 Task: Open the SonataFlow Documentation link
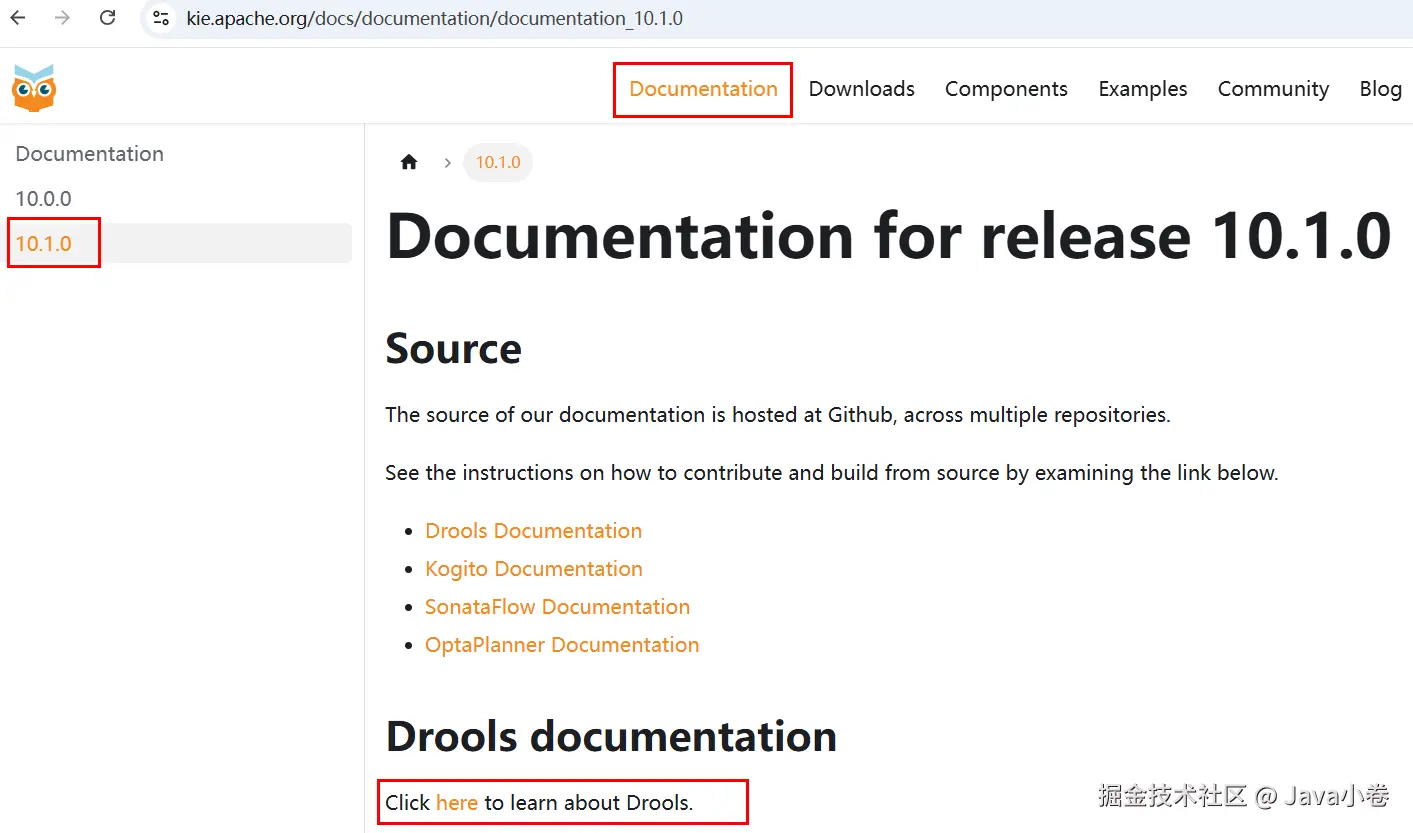pos(557,607)
